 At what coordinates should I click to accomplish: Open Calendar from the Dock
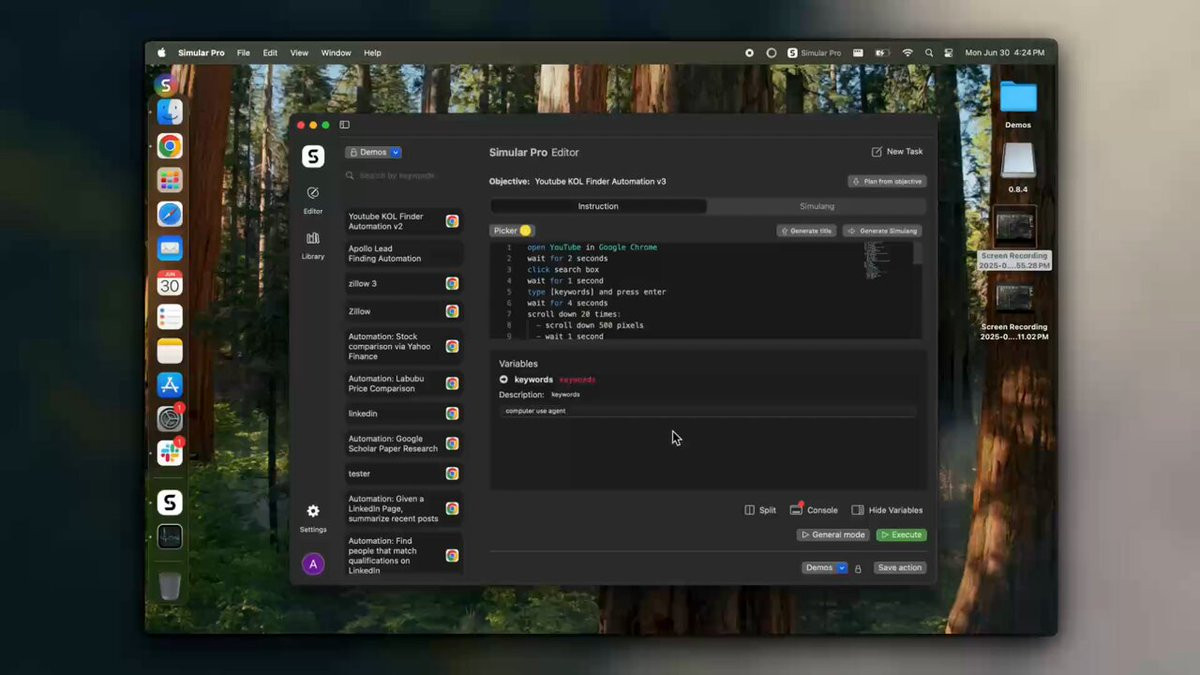[x=170, y=283]
